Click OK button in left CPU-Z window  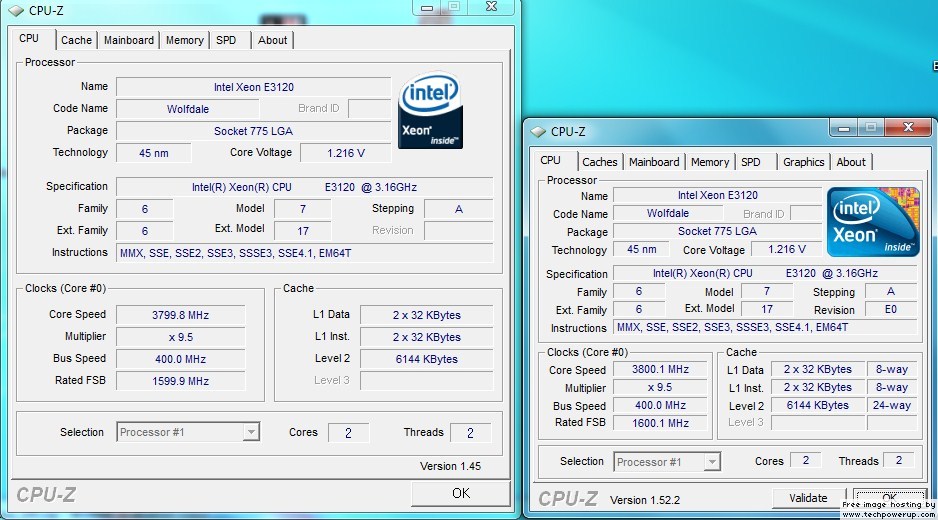(x=461, y=493)
